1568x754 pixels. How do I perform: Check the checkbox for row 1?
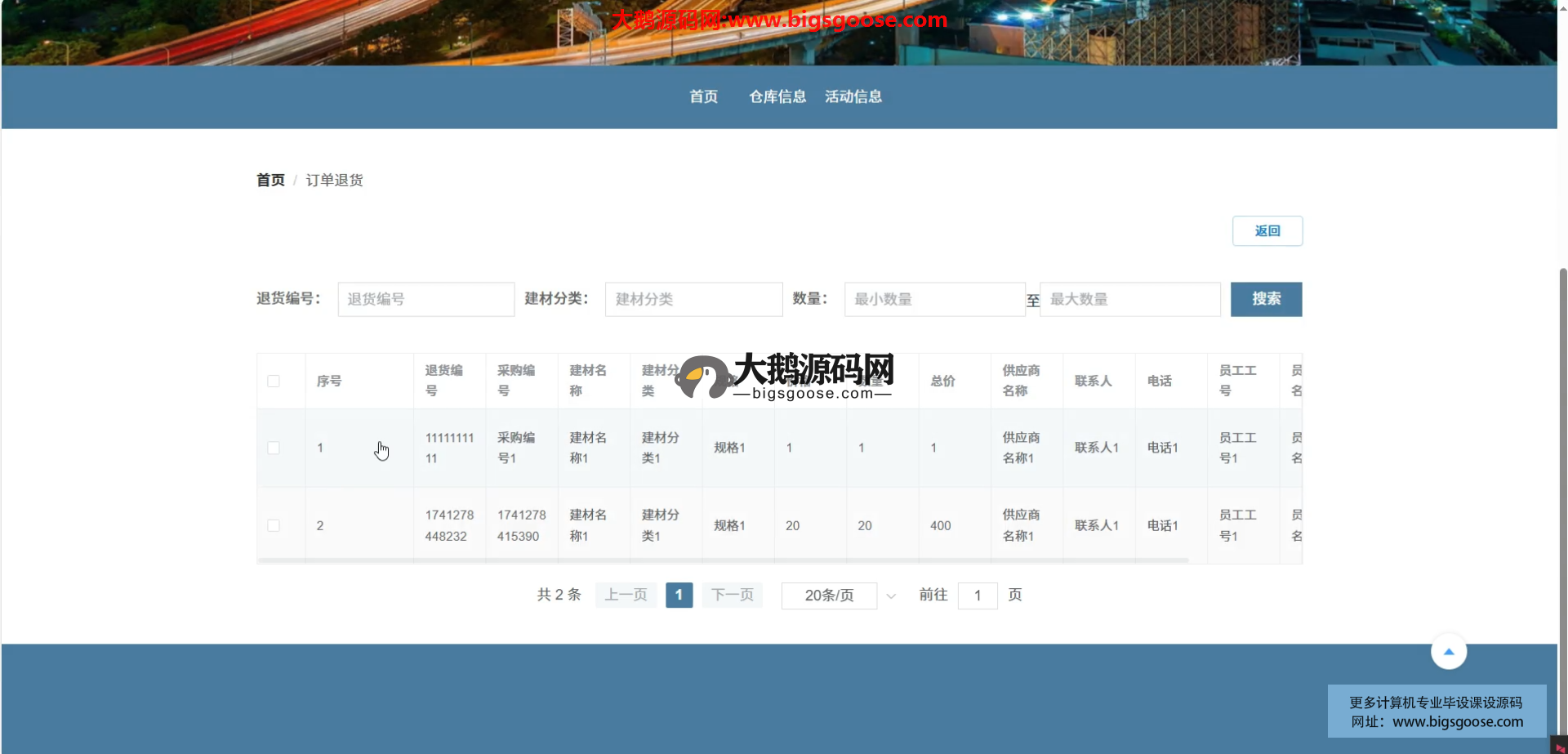[274, 448]
